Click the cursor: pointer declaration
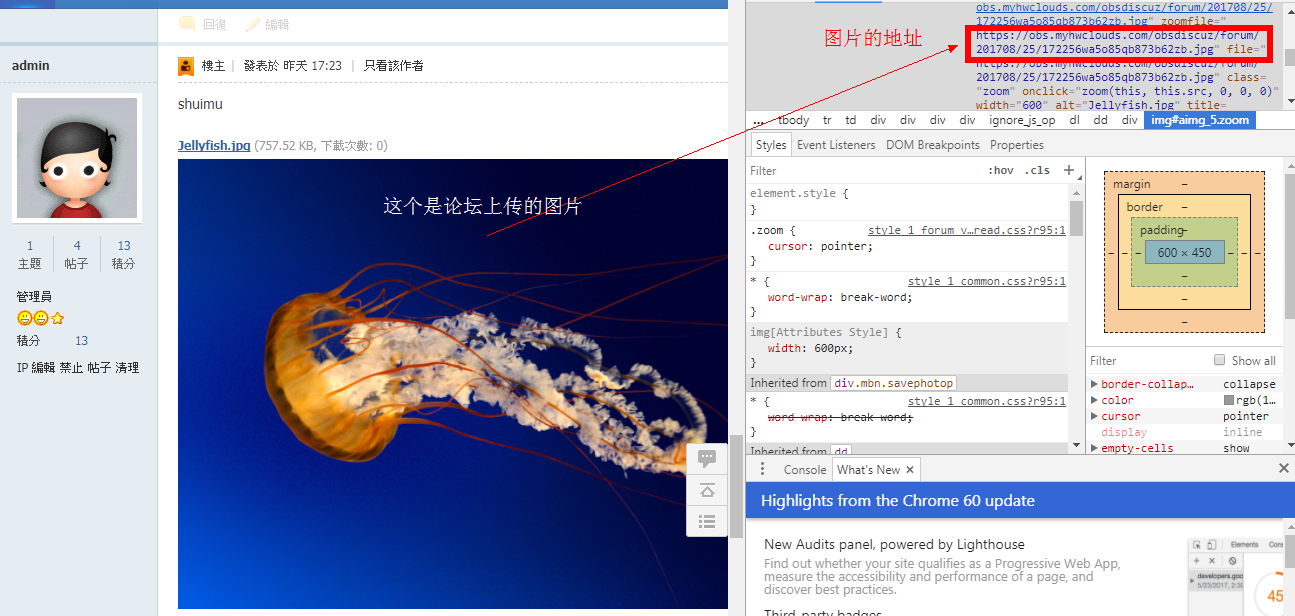The width and height of the screenshot is (1295, 616). [x=820, y=246]
